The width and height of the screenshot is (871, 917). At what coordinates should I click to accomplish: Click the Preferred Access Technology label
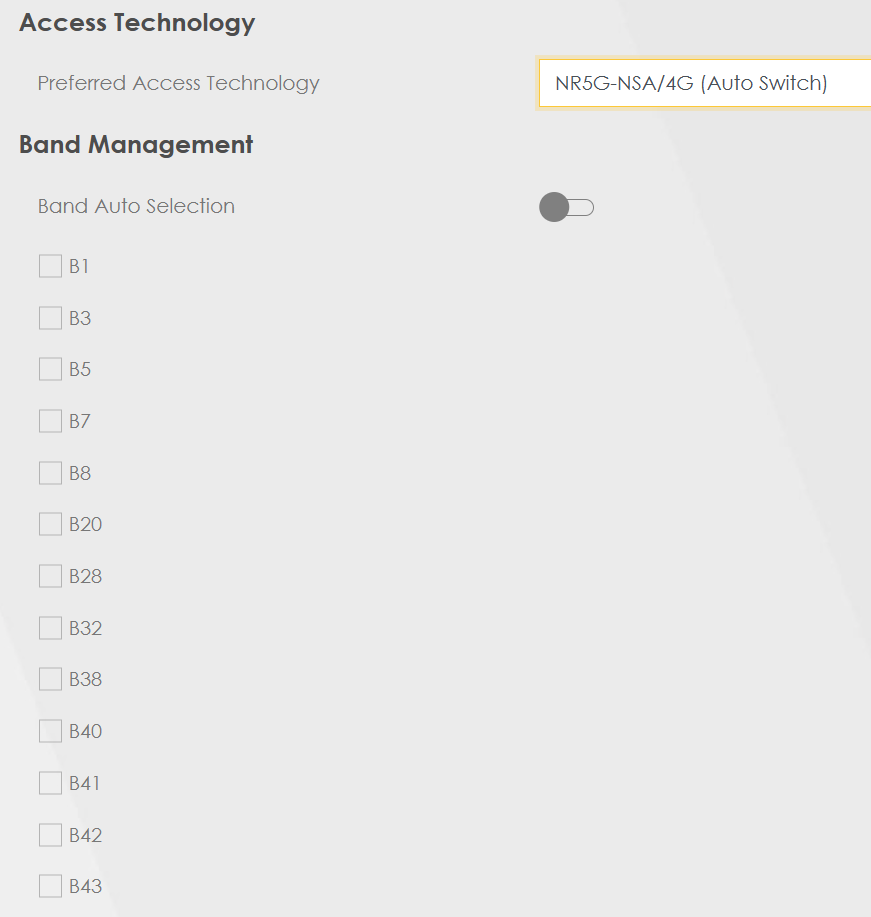pos(178,83)
